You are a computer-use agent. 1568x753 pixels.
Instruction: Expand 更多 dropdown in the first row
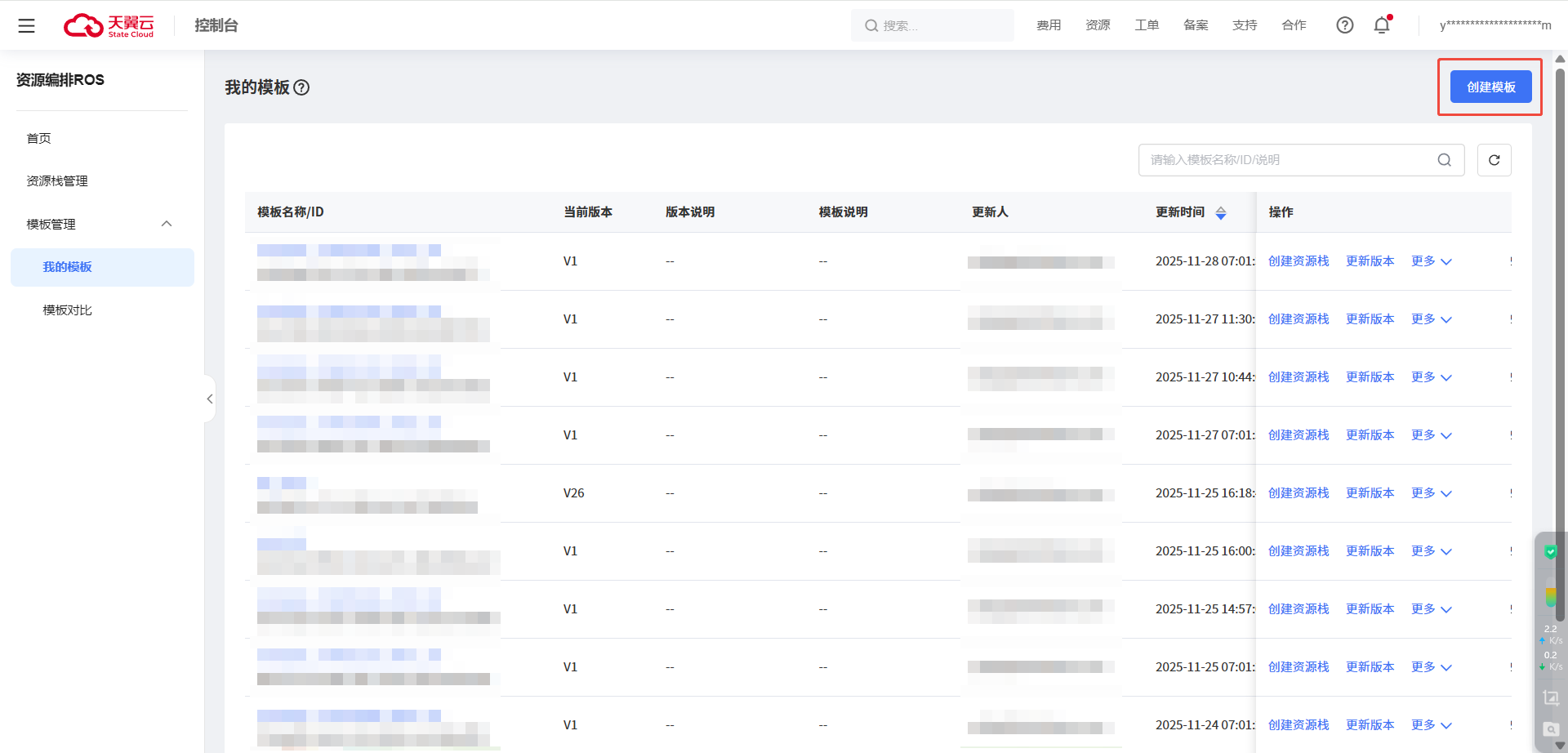(x=1431, y=261)
